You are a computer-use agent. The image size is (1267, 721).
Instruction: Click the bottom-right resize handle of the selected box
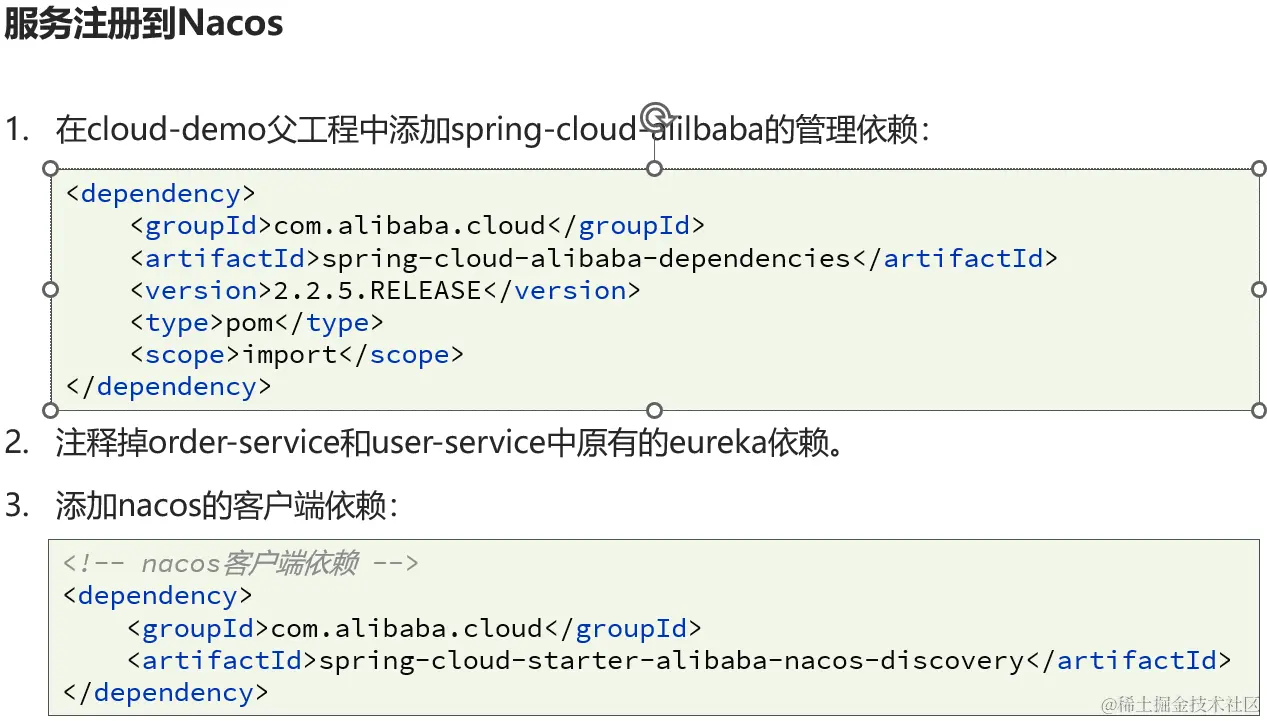pos(1259,410)
